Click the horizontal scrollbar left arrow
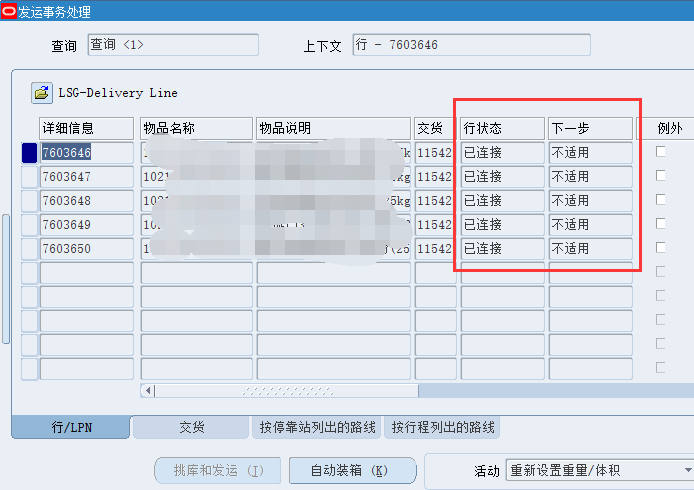The width and height of the screenshot is (694, 490). tap(148, 390)
